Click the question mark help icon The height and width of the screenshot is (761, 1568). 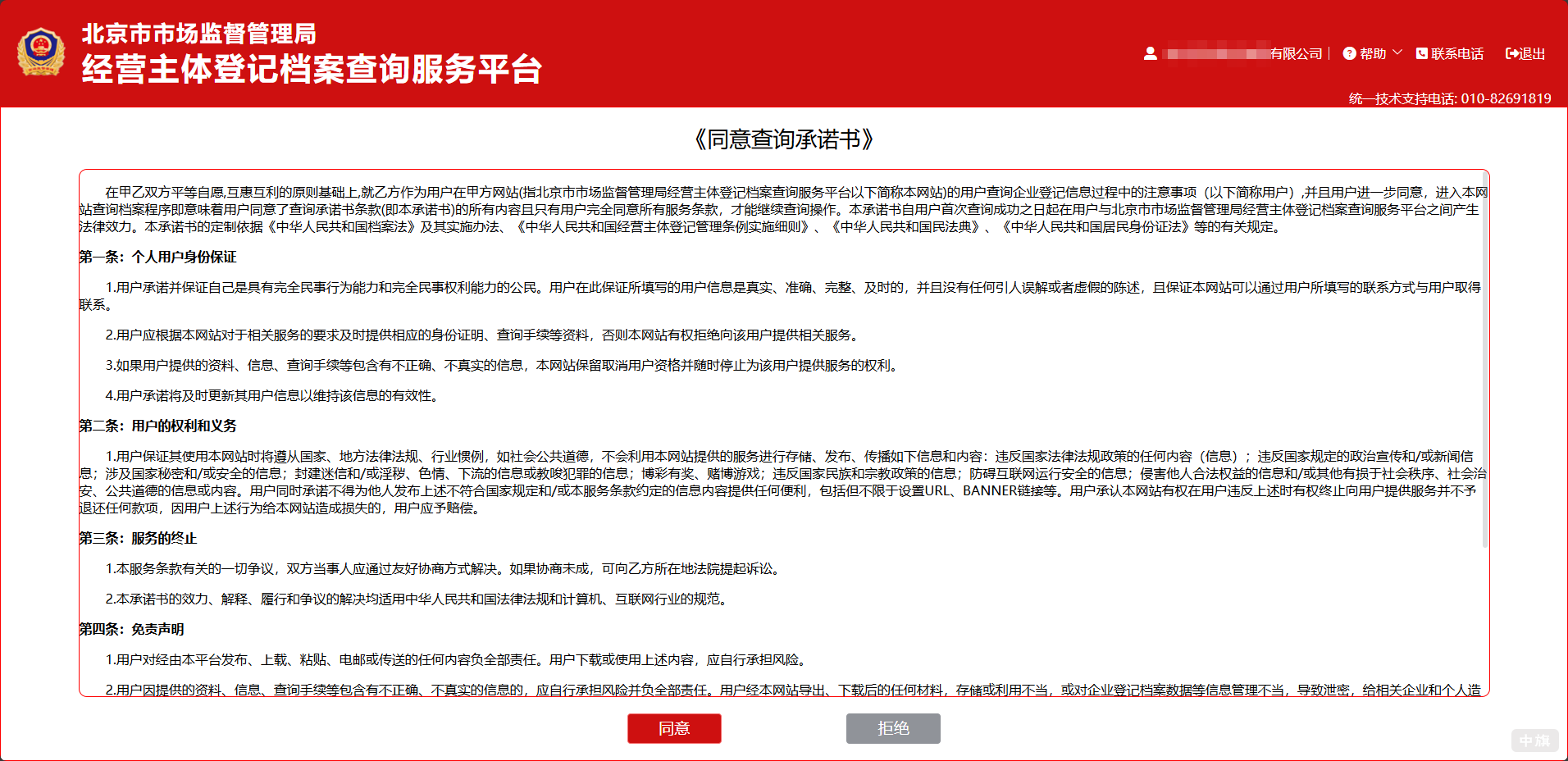tap(1348, 52)
